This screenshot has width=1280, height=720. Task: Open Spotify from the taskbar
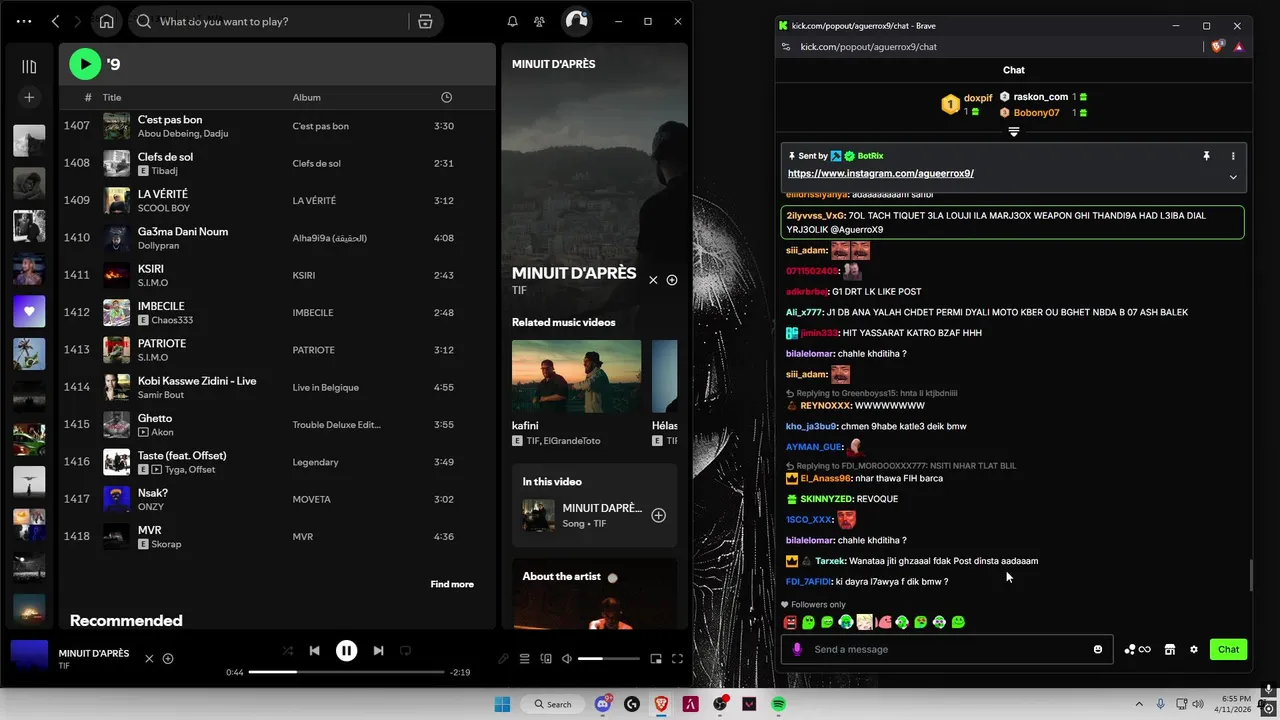pyautogui.click(x=778, y=704)
